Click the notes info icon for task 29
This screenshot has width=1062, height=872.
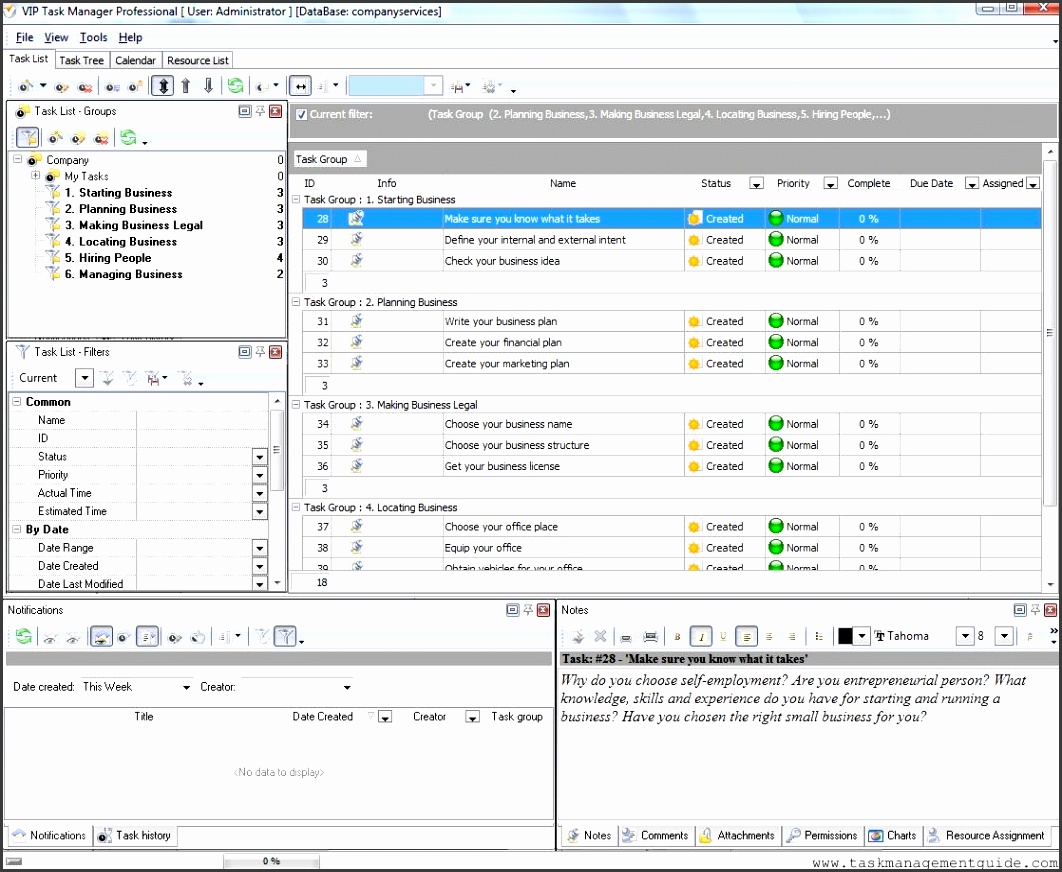click(x=357, y=240)
